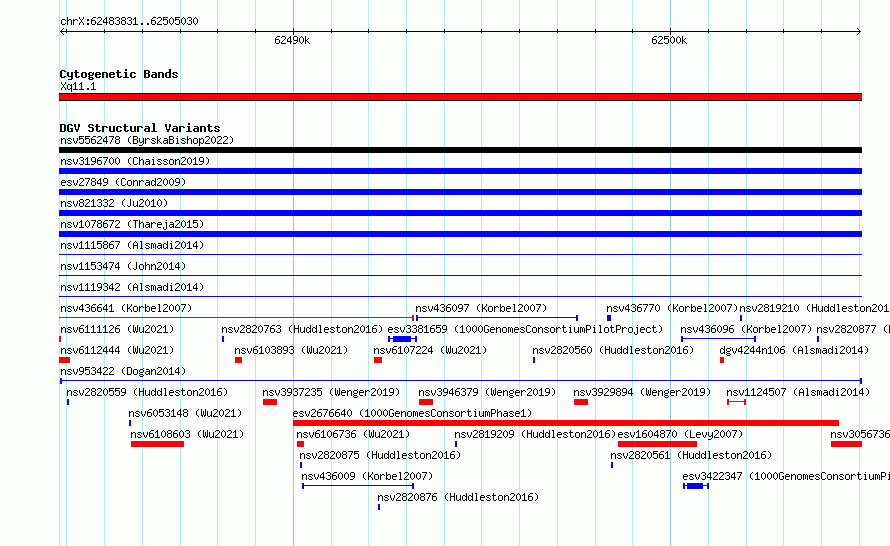Click esv3422347 variant label
This screenshot has height=546, width=890.
coord(786,476)
